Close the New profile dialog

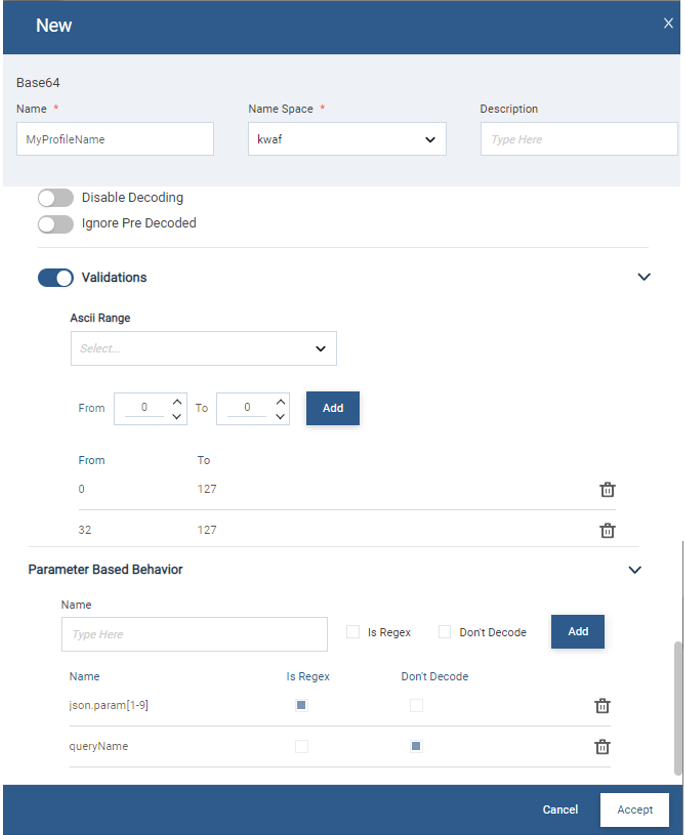point(668,23)
